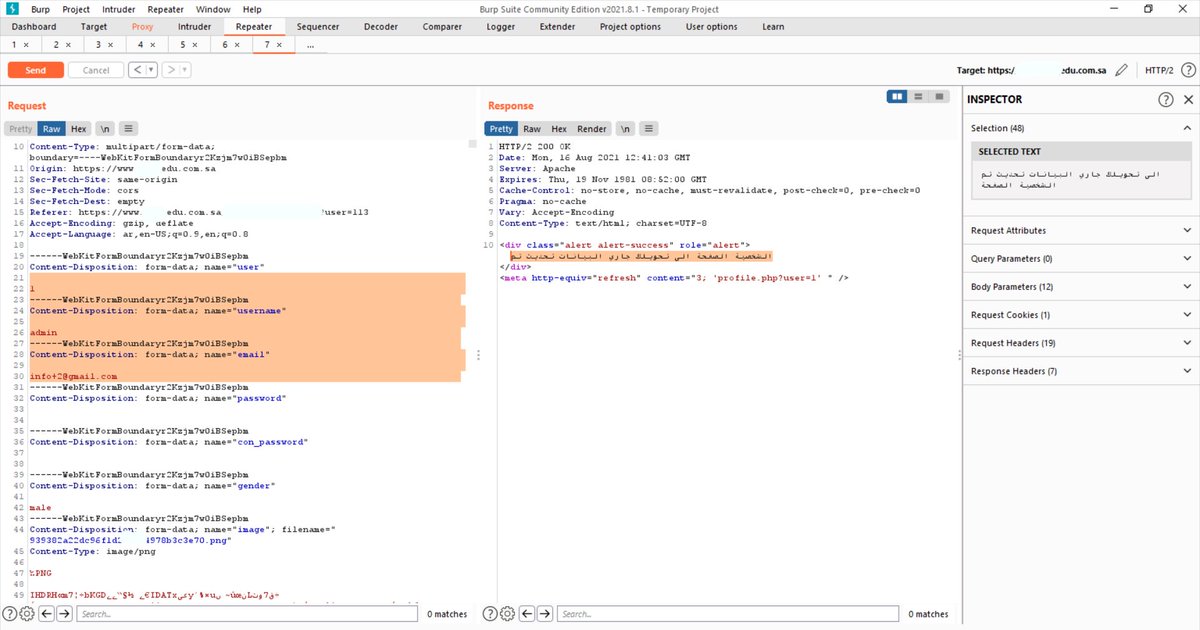Viewport: 1200px width, 630px height.
Task: Click the Response search input field
Action: tap(727, 614)
